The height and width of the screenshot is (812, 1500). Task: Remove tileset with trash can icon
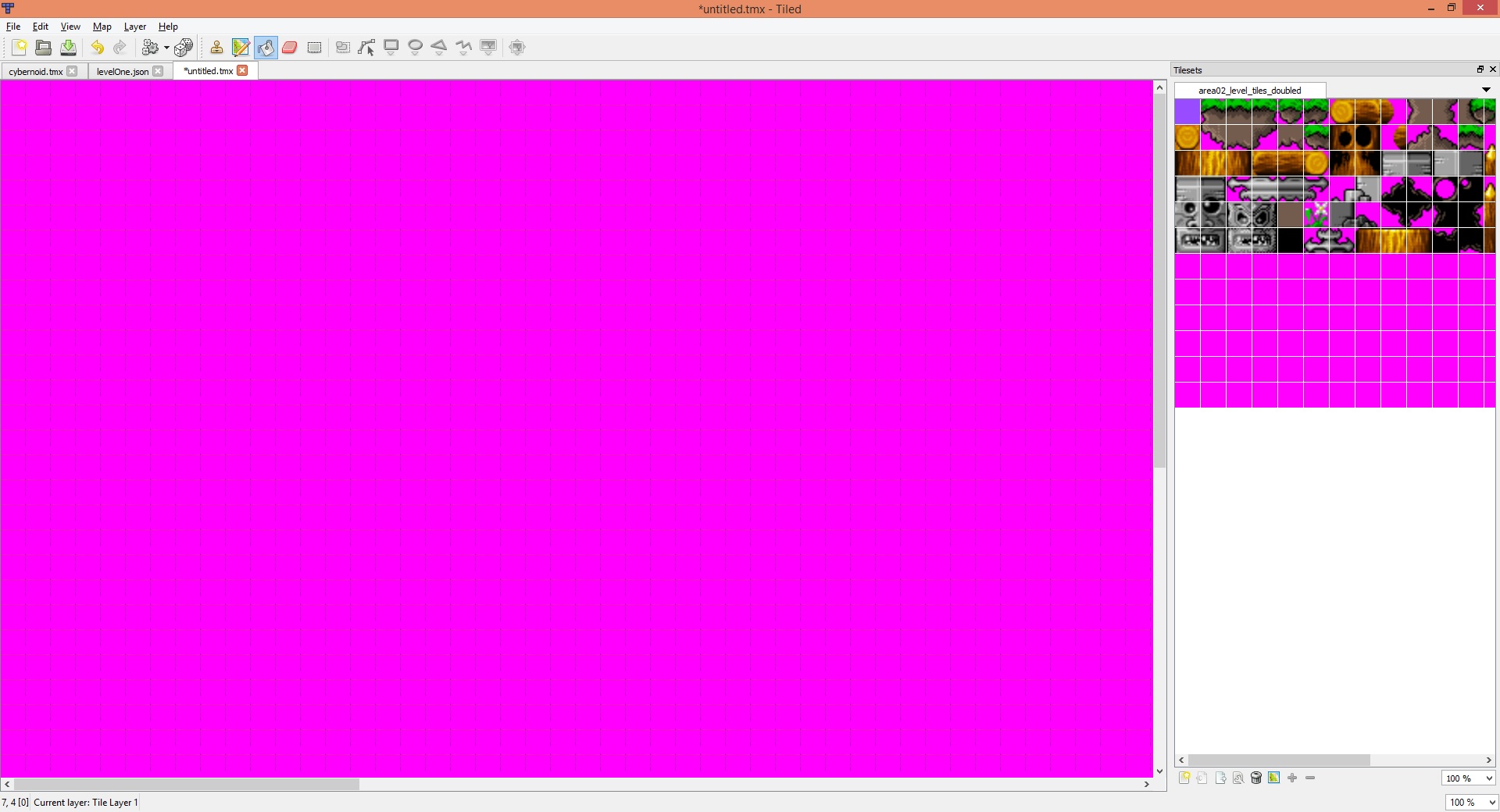pyautogui.click(x=1256, y=778)
